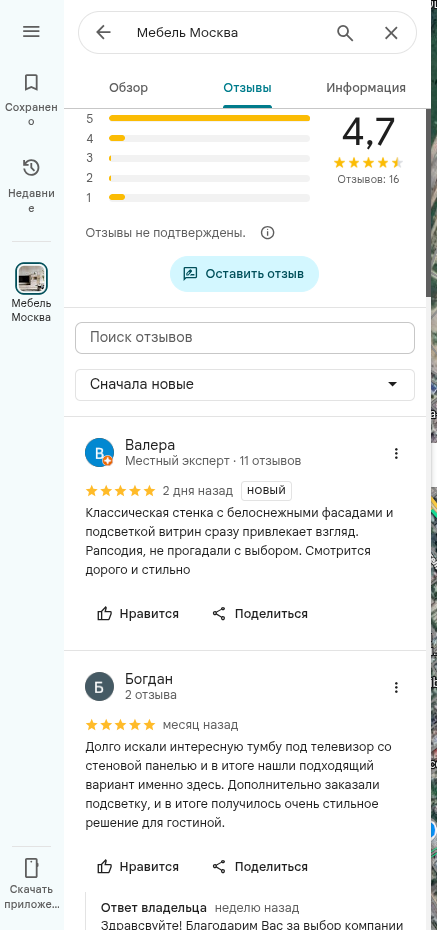
Task: Open Богдан's profile avatar
Action: click(99, 687)
